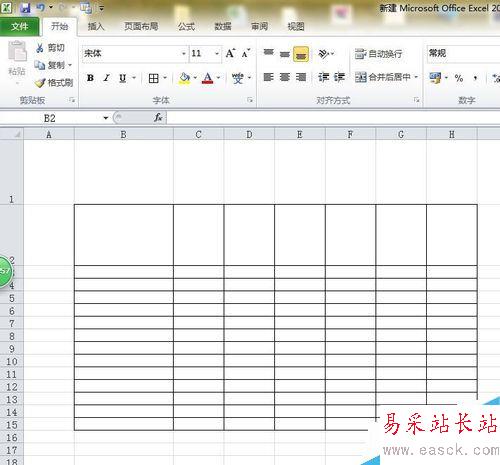Toggle underline formatting
This screenshot has width=500, height=465.
122,78
